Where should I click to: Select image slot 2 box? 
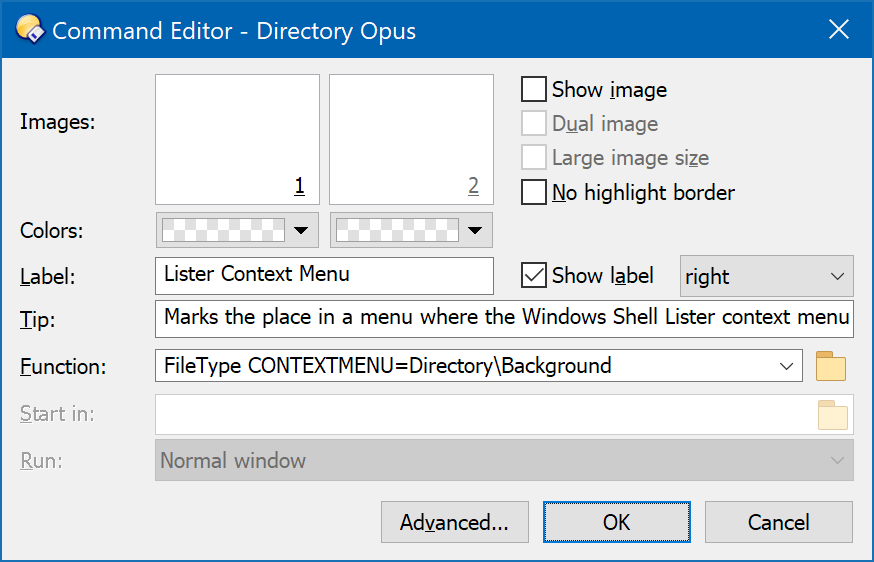tap(411, 139)
